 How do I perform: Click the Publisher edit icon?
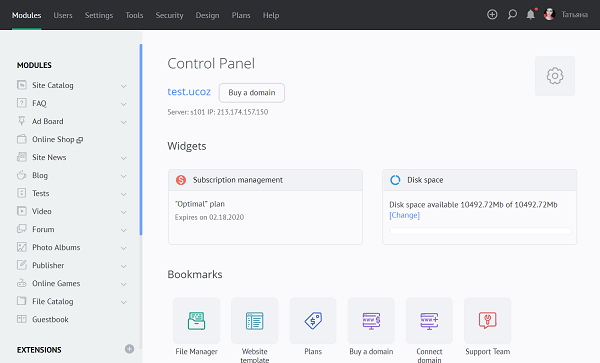[22, 265]
